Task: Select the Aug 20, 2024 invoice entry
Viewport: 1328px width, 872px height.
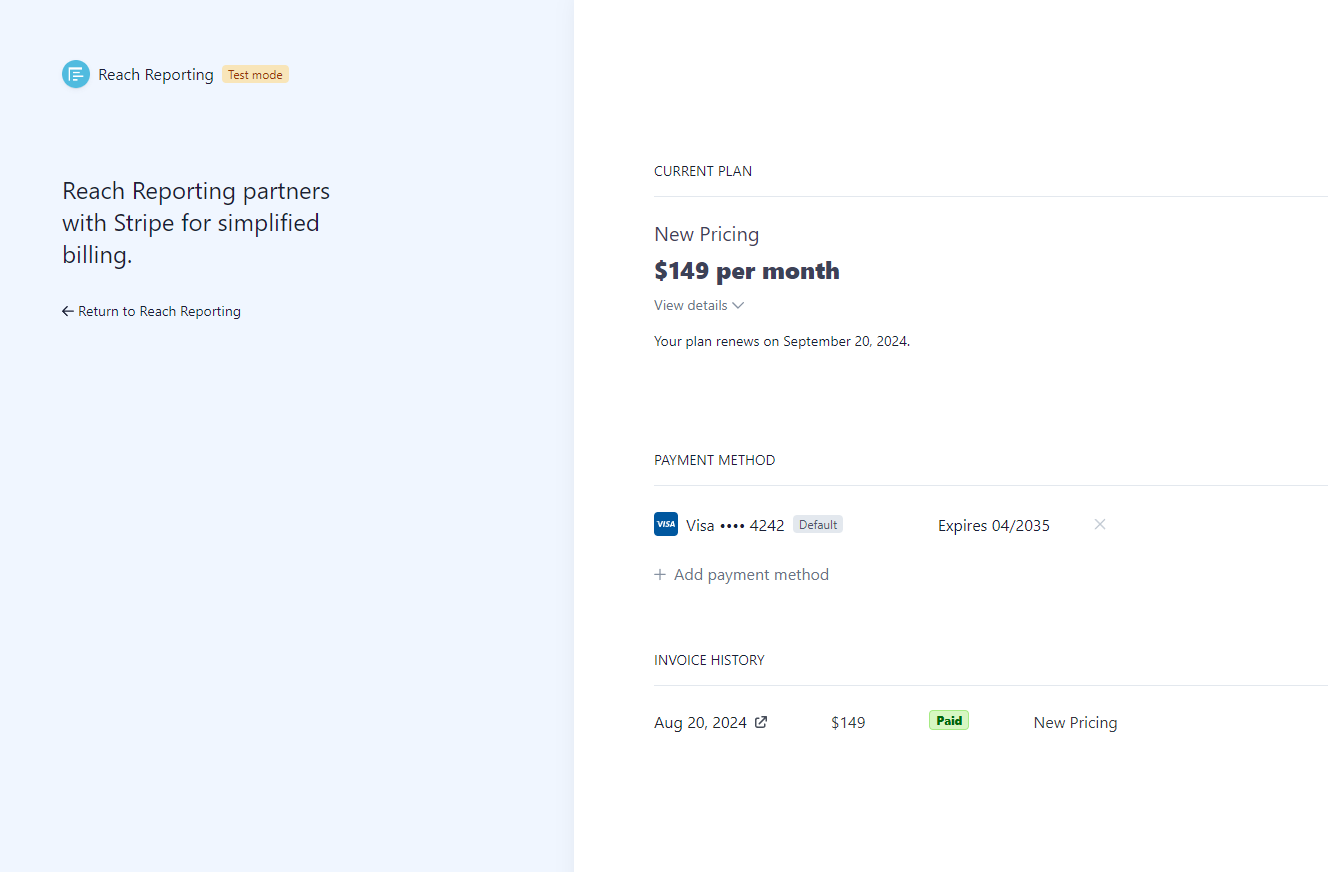Action: click(x=700, y=721)
